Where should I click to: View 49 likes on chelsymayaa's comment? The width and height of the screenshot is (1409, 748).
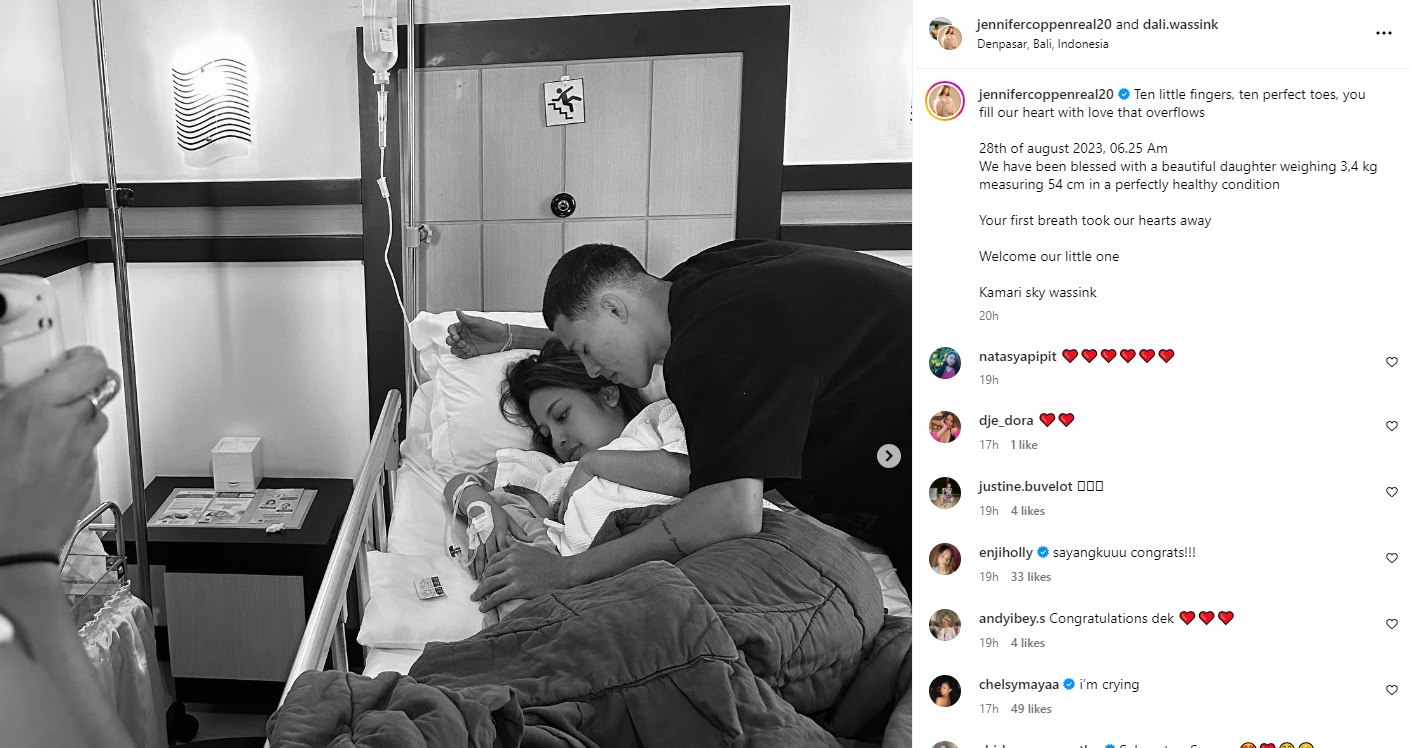pyautogui.click(x=1030, y=709)
